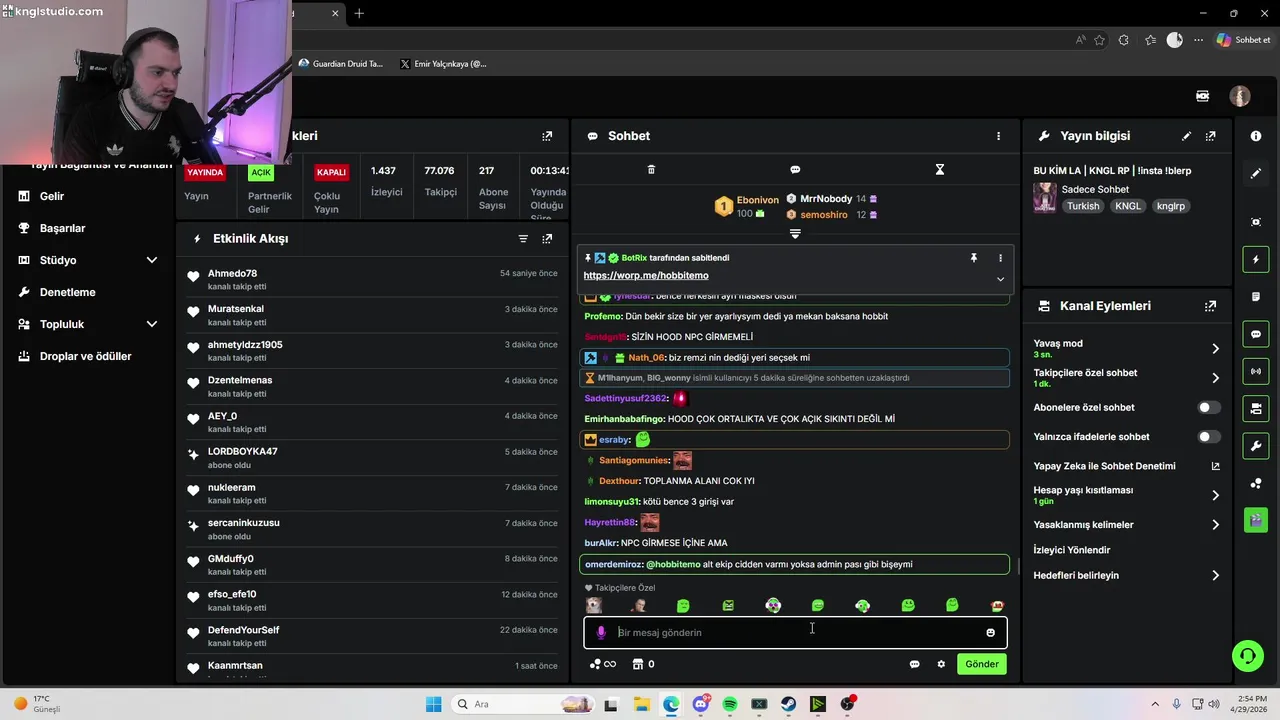Viewport: 1280px width, 720px height.
Task: Click the pencil icon in right rail
Action: tap(1256, 174)
